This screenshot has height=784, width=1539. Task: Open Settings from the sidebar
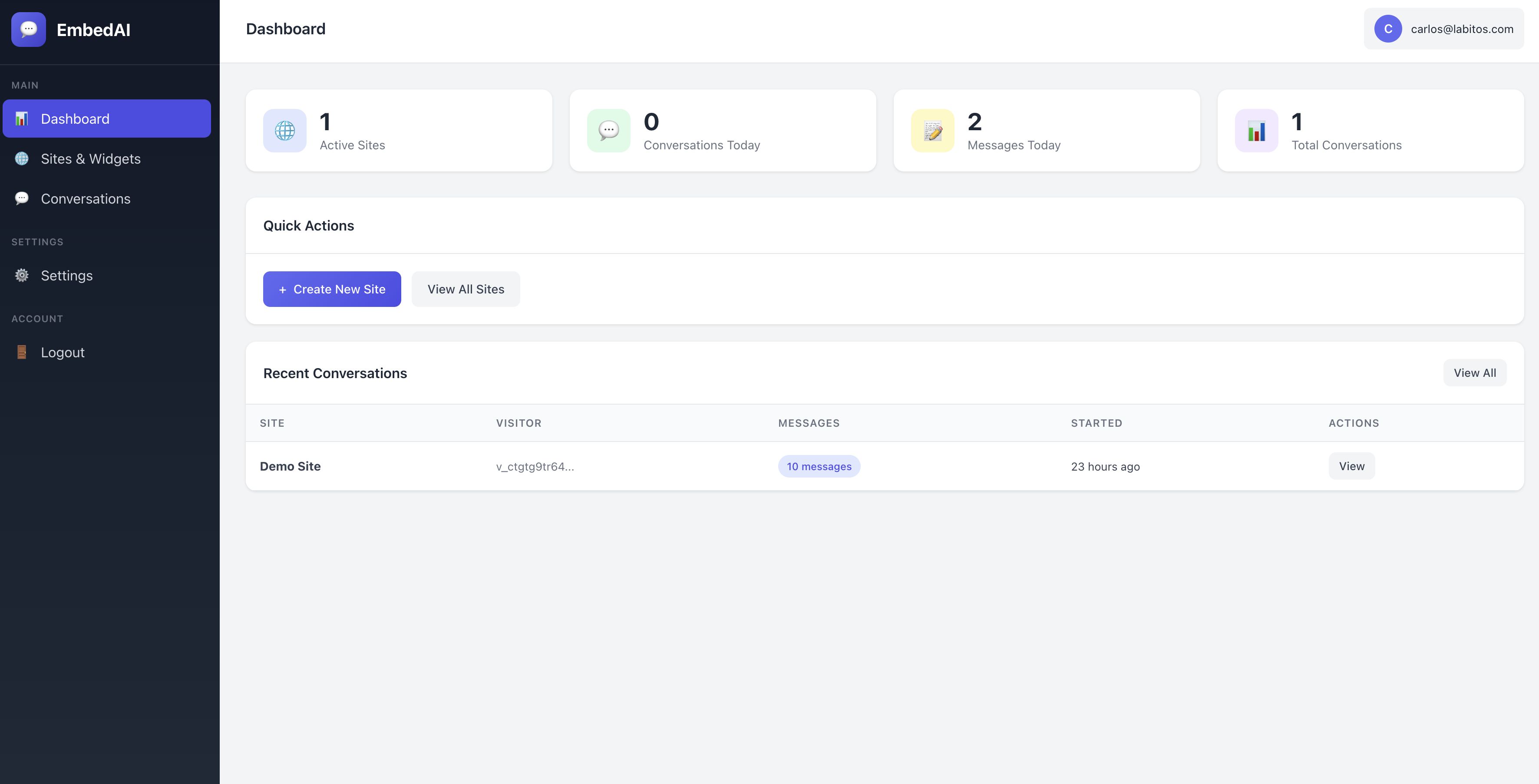pos(66,276)
